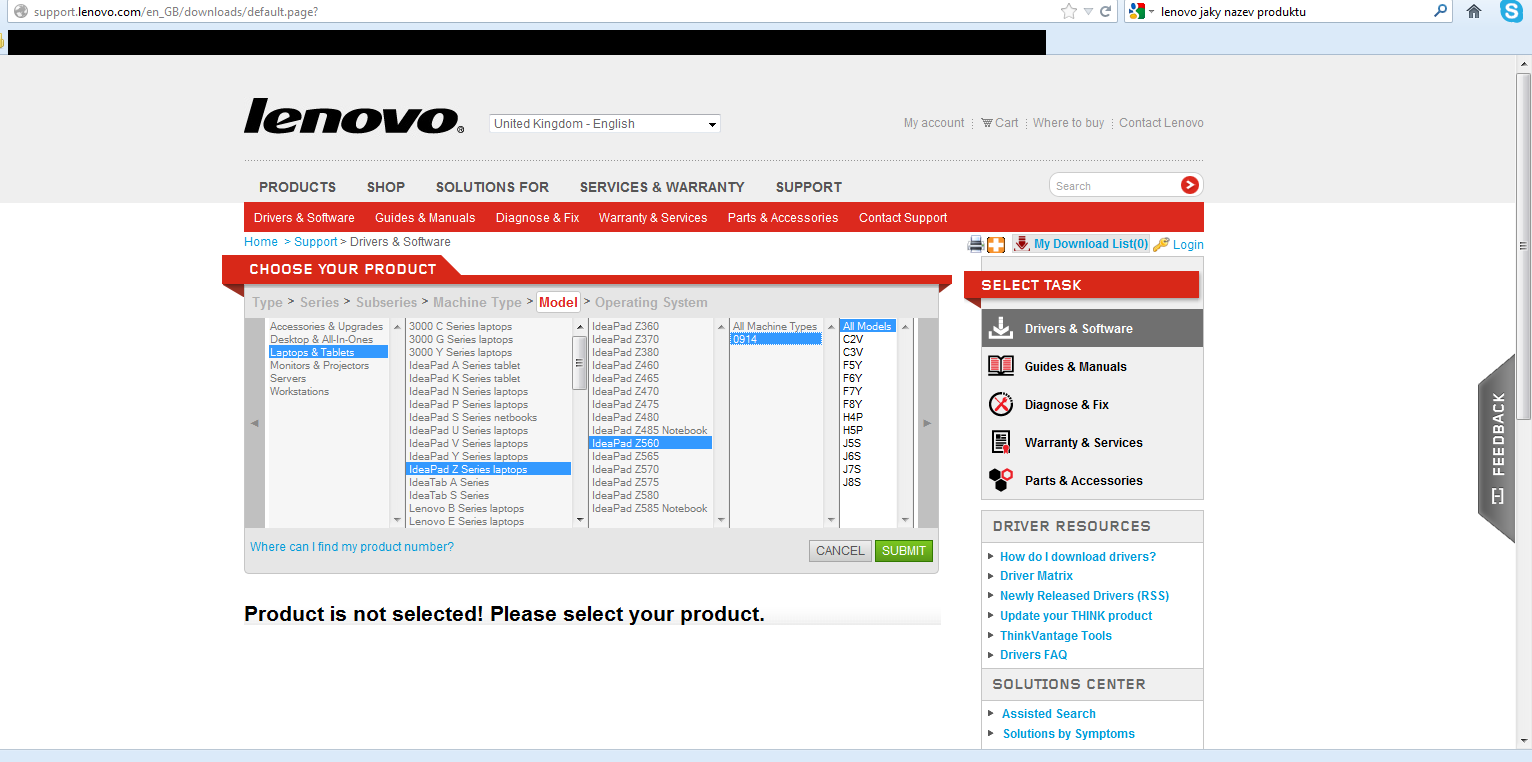The image size is (1532, 762).
Task: Go to browser home page icon
Action: 1474,12
